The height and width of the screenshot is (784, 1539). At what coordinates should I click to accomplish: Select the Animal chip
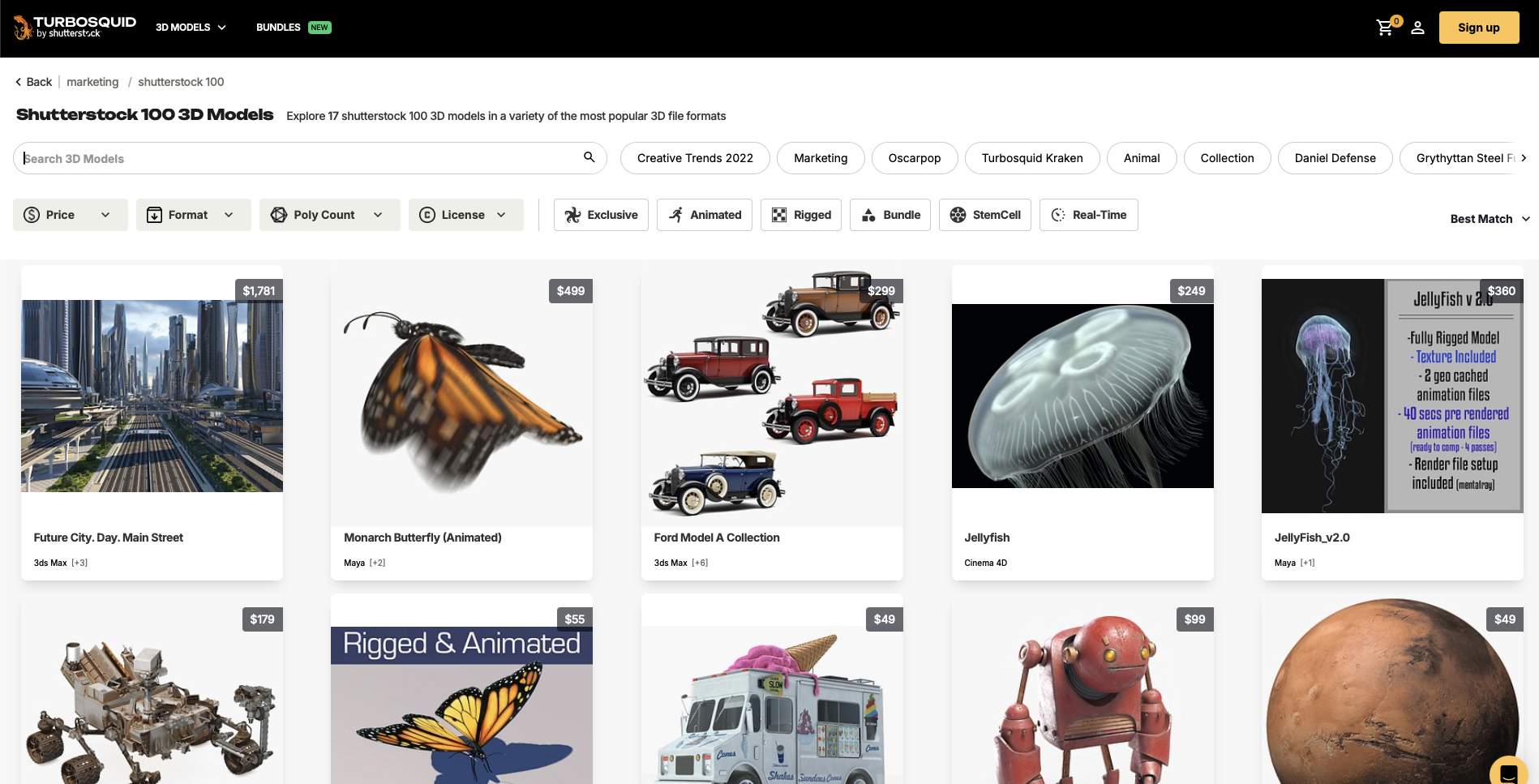click(x=1142, y=158)
